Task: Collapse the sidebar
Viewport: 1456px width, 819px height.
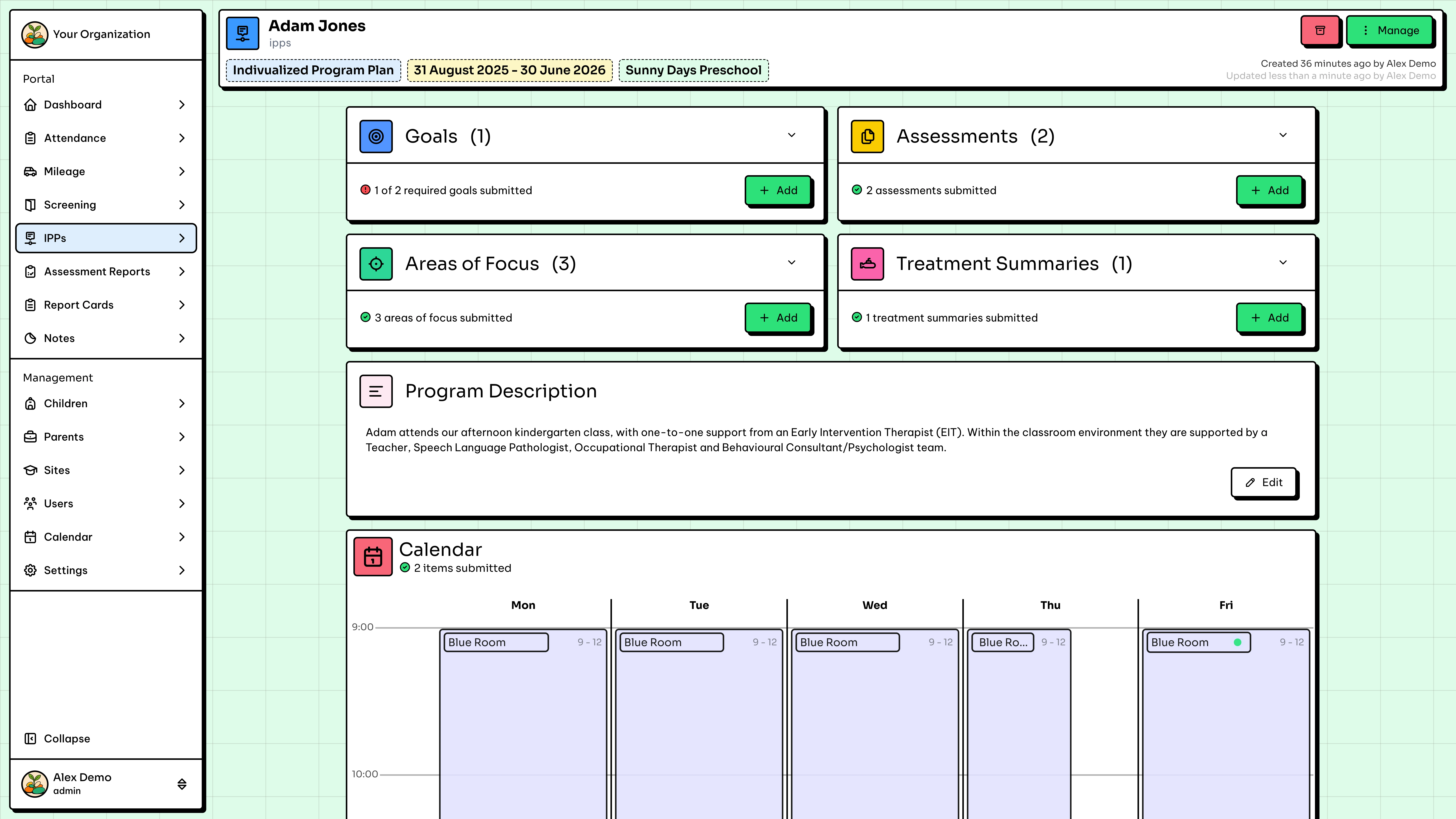Action: pos(106,739)
